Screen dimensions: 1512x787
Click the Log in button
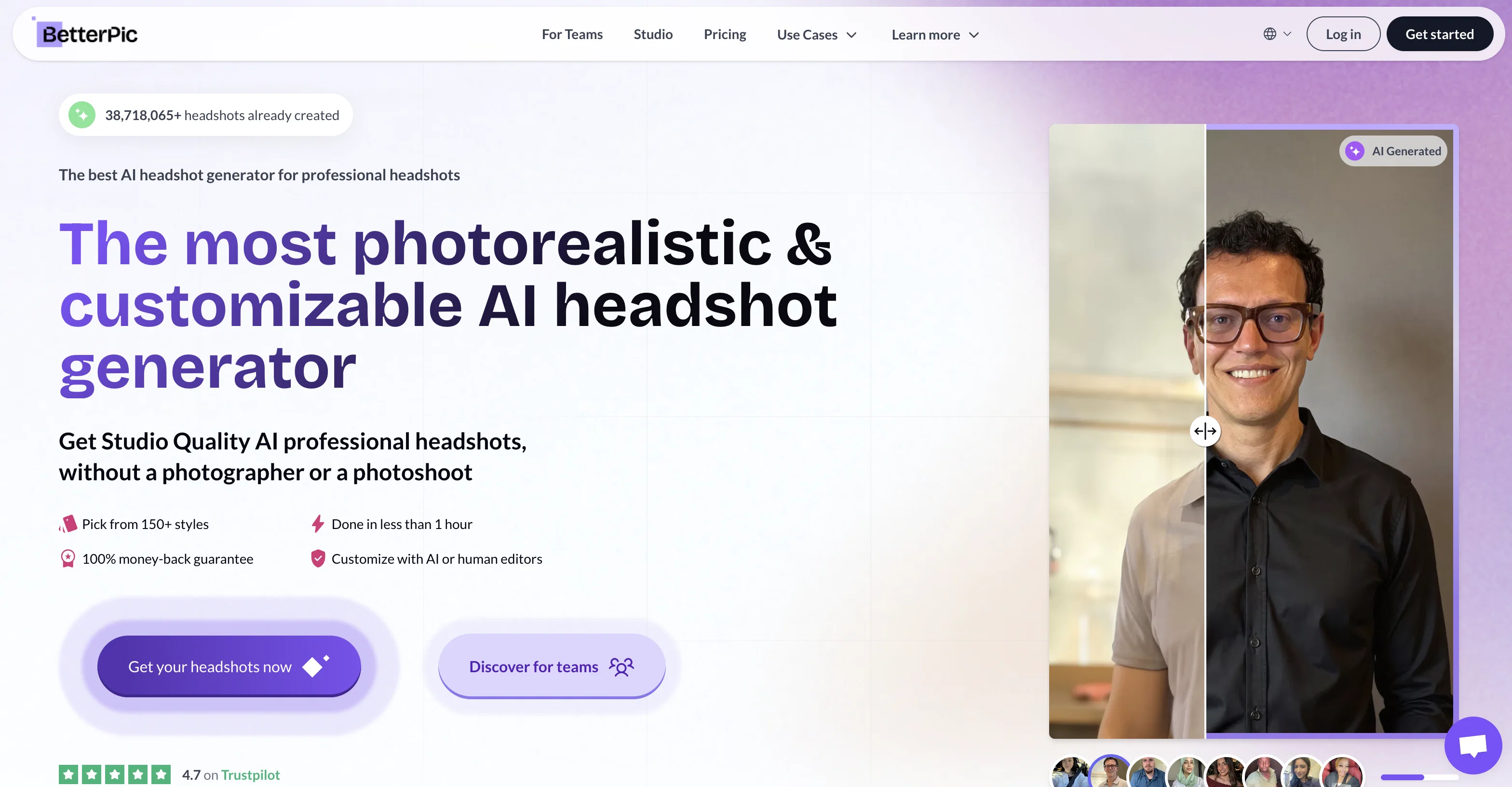[x=1343, y=34]
